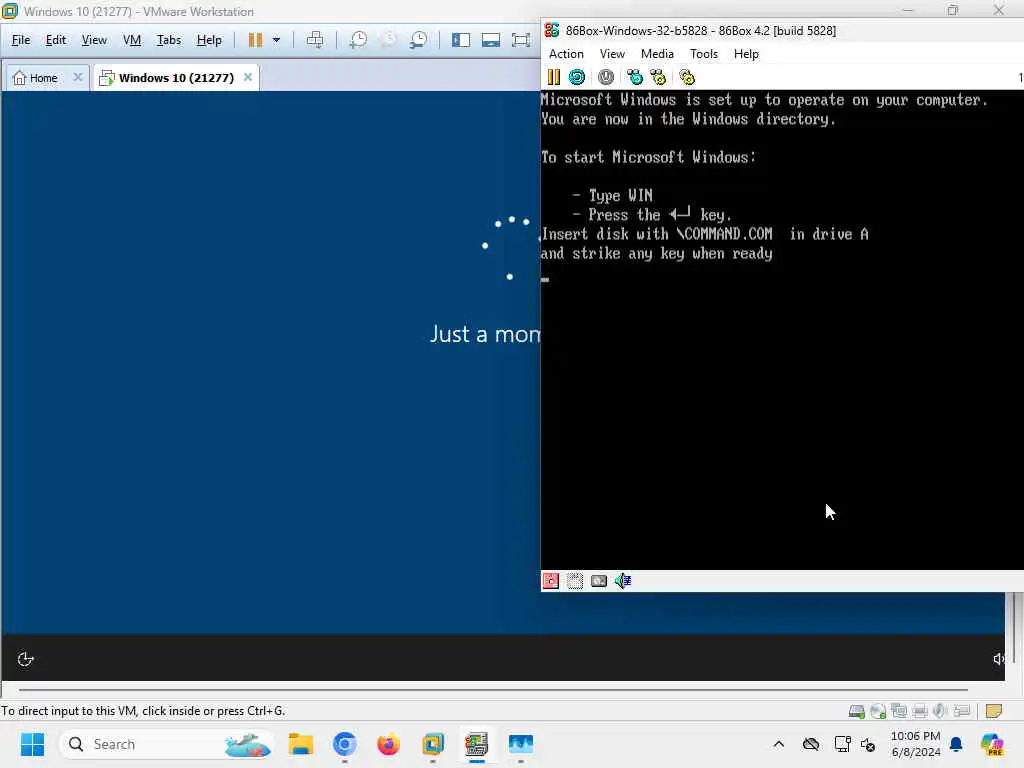Open VMware power options dropdown arrow
This screenshot has width=1024, height=768.
276,40
